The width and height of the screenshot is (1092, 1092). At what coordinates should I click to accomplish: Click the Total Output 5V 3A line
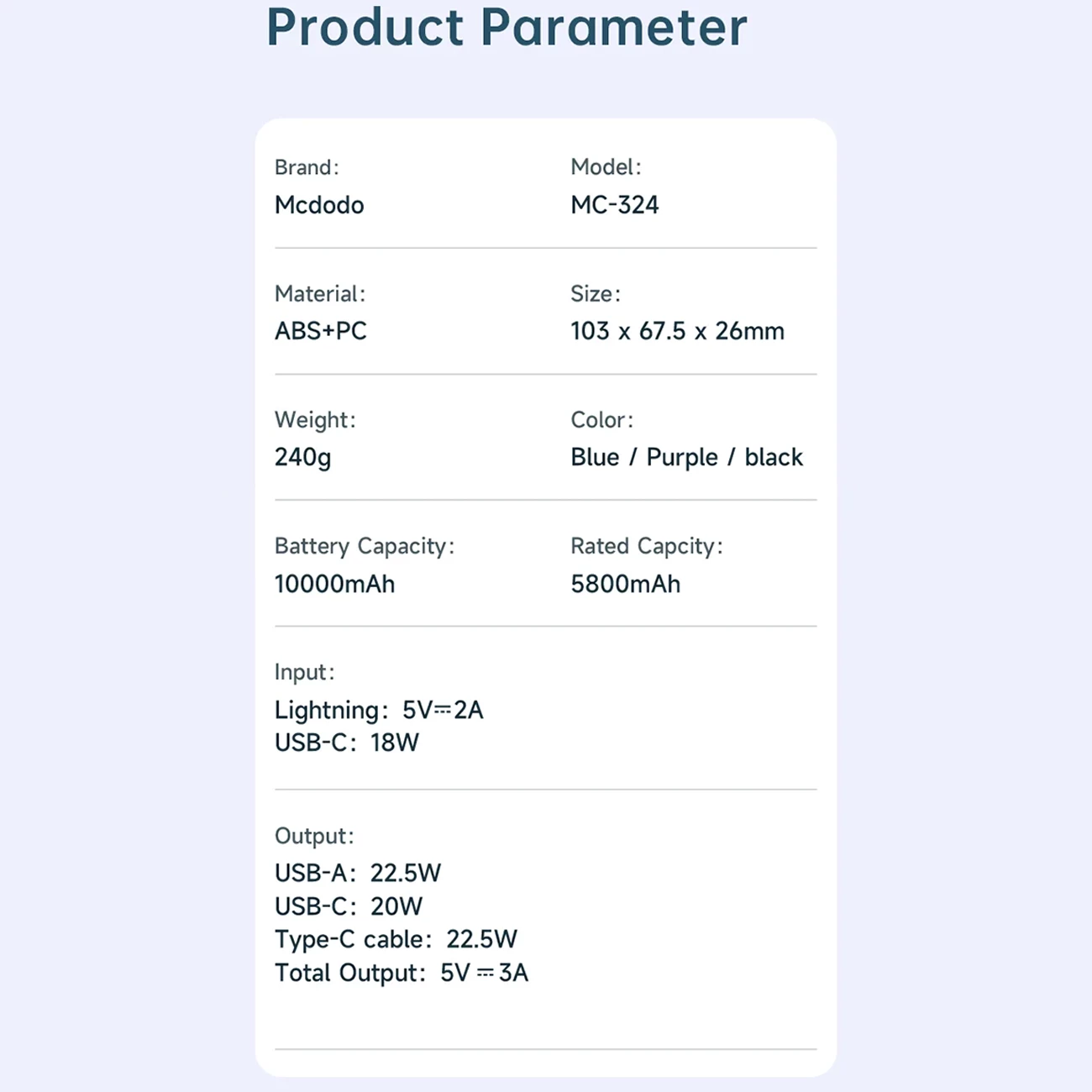click(x=401, y=973)
